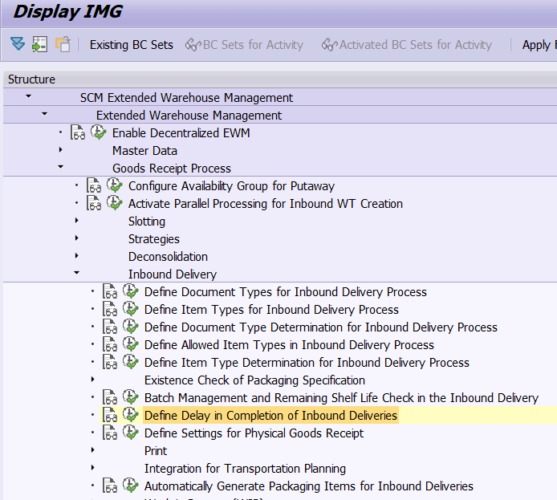Open documentation for Activate Parallel Processing for Inbound WT
The width and height of the screenshot is (557, 500).
pyautogui.click(x=94, y=203)
